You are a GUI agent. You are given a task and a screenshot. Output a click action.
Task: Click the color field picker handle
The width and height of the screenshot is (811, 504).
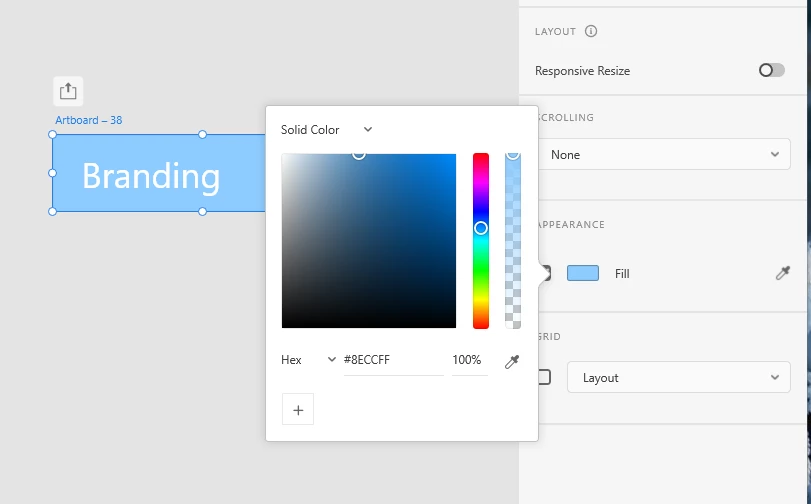click(x=358, y=154)
